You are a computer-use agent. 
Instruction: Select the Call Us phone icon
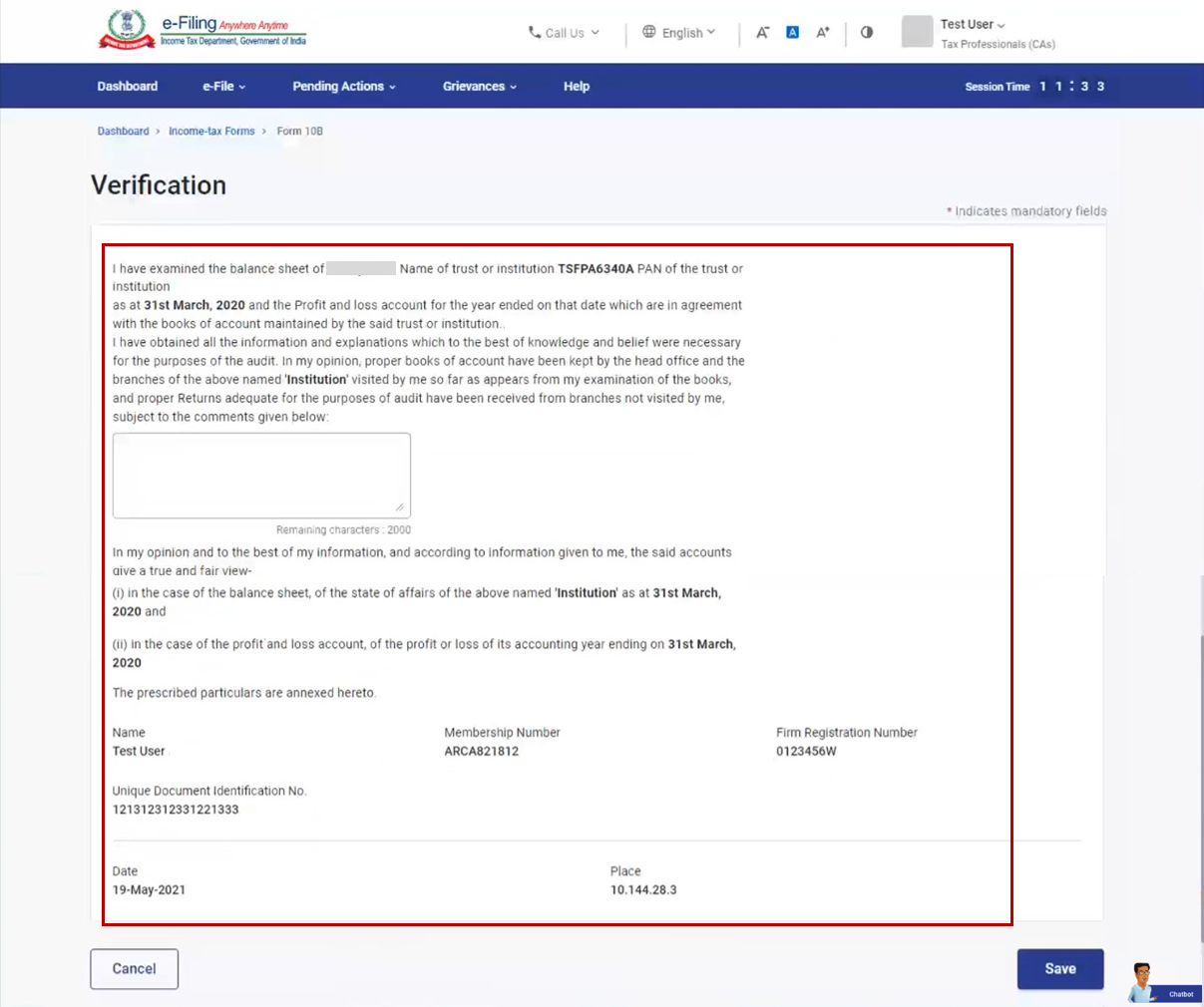[534, 32]
